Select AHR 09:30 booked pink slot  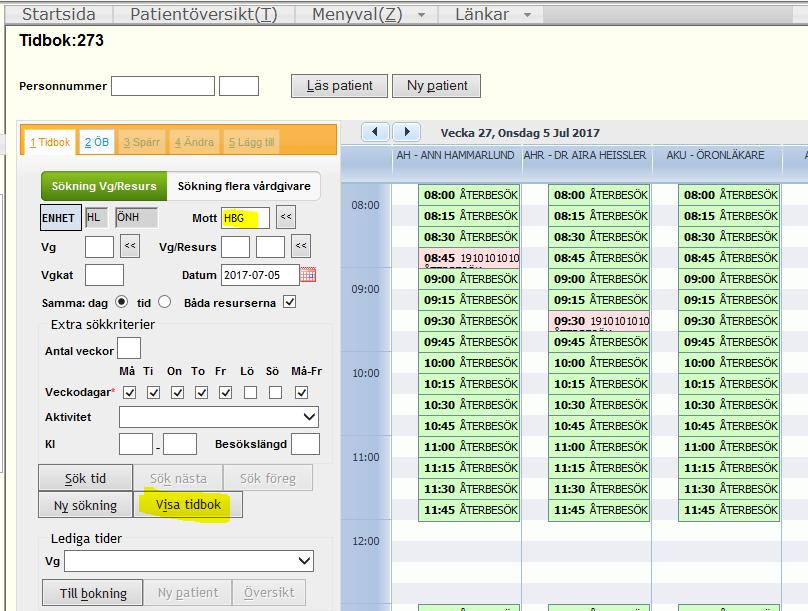599,320
